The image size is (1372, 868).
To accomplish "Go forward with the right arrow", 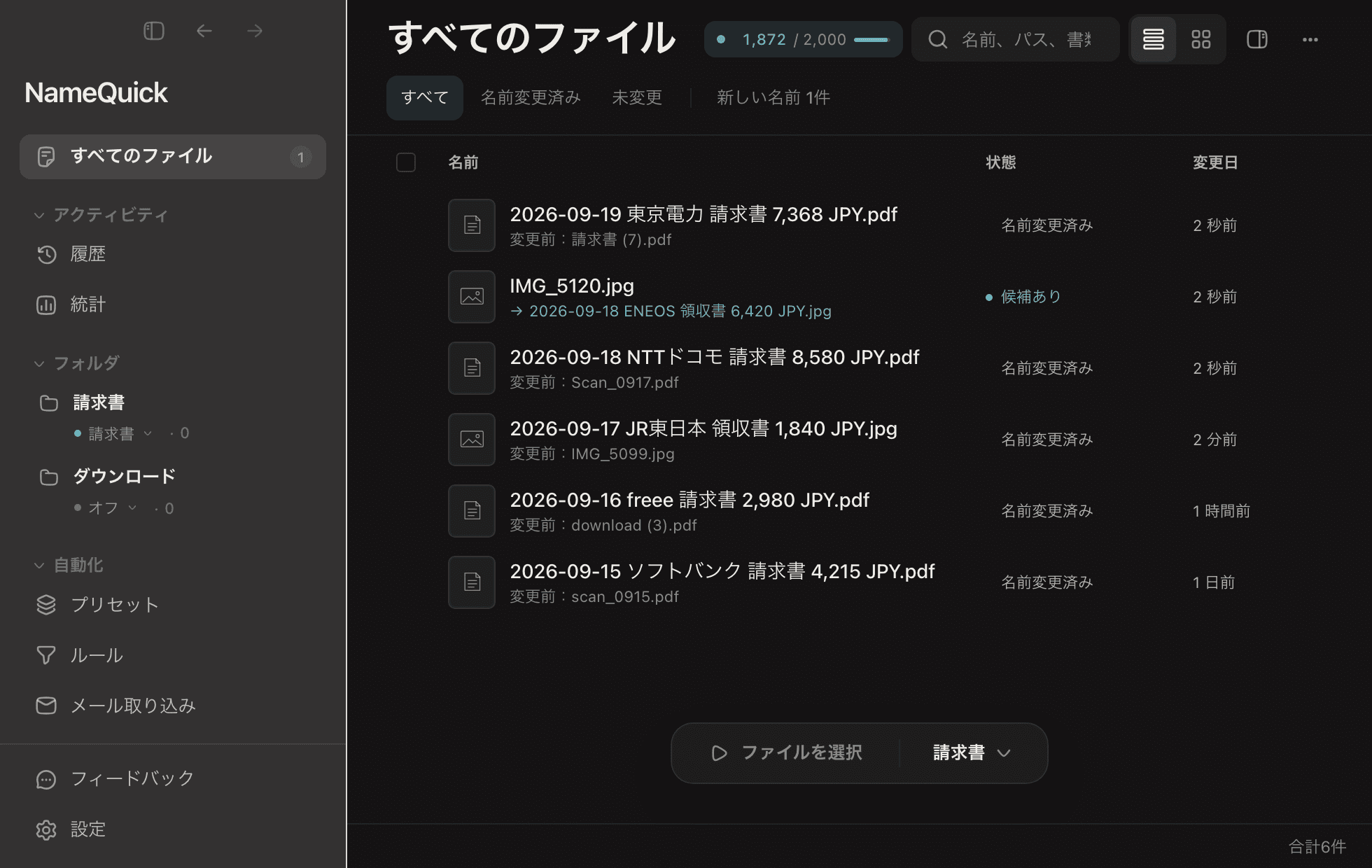I will (255, 31).
